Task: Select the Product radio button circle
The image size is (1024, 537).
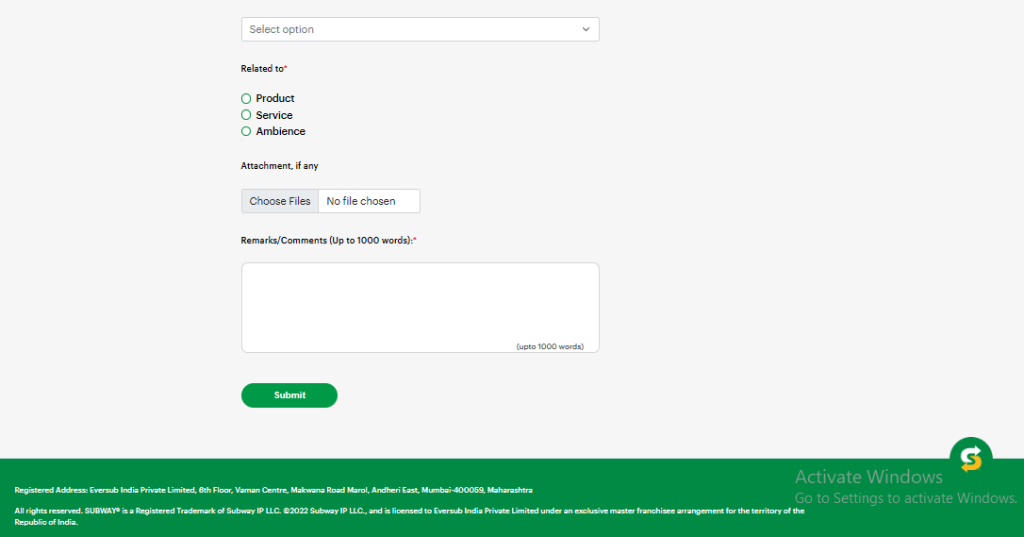Action: coord(246,99)
